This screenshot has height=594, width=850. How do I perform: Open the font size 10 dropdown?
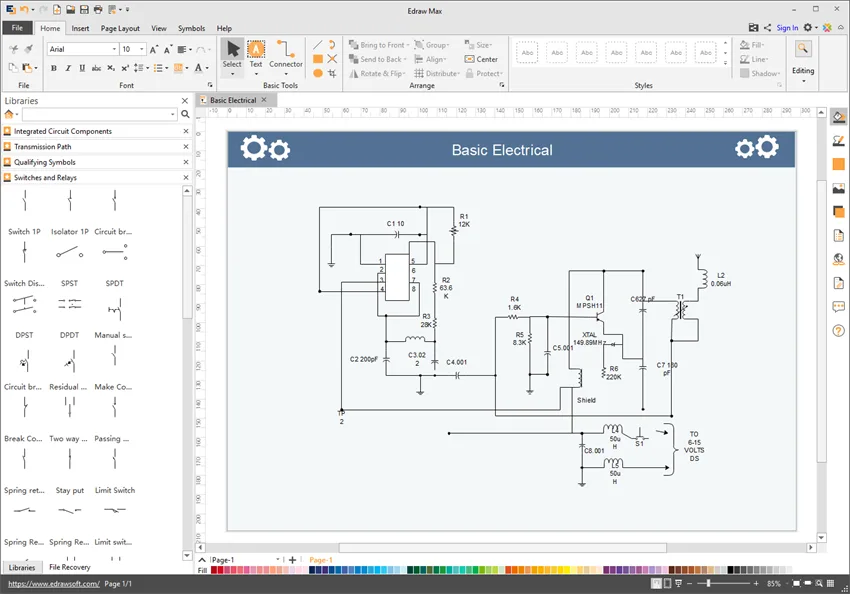pos(141,49)
